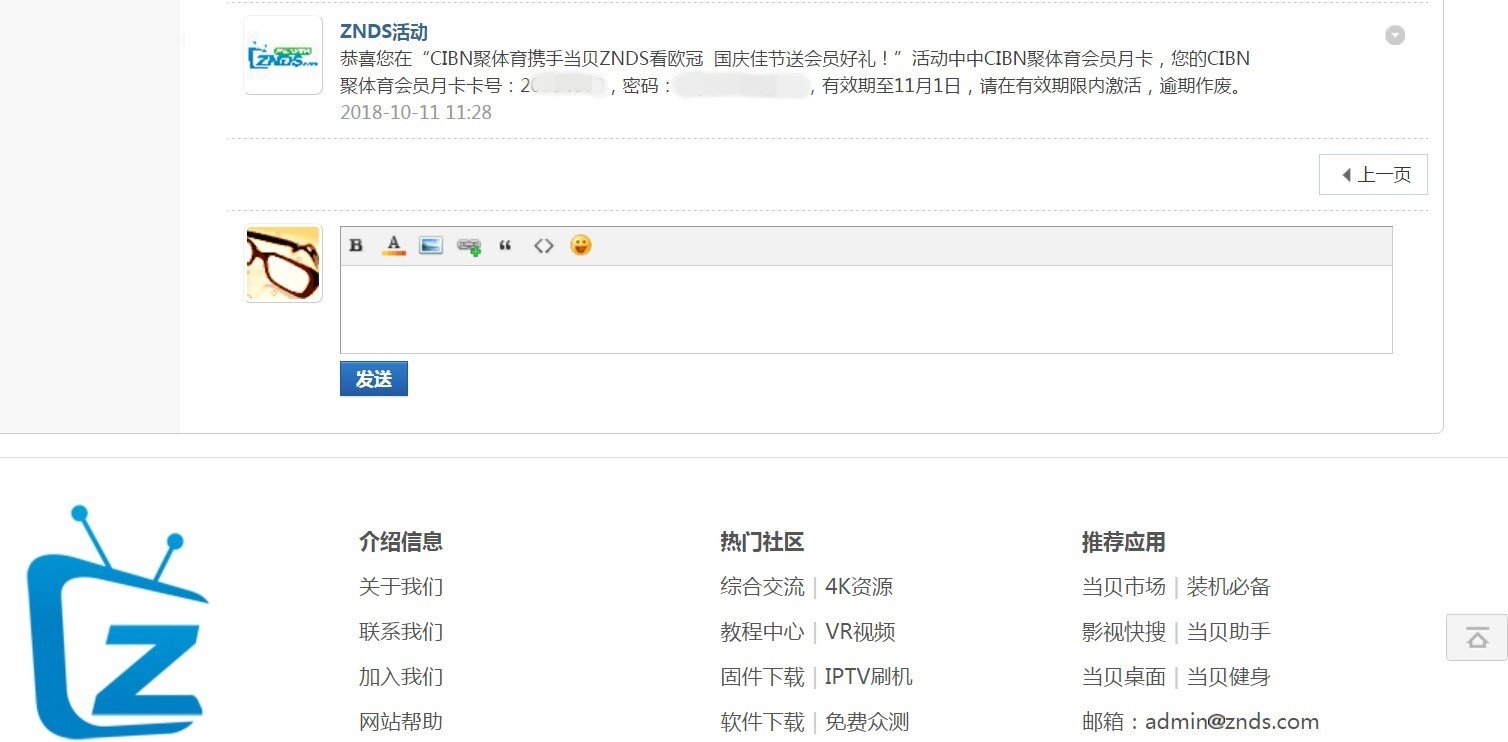Image resolution: width=1508 pixels, height=742 pixels.
Task: Click the insert link icon
Action: pyautogui.click(x=468, y=246)
